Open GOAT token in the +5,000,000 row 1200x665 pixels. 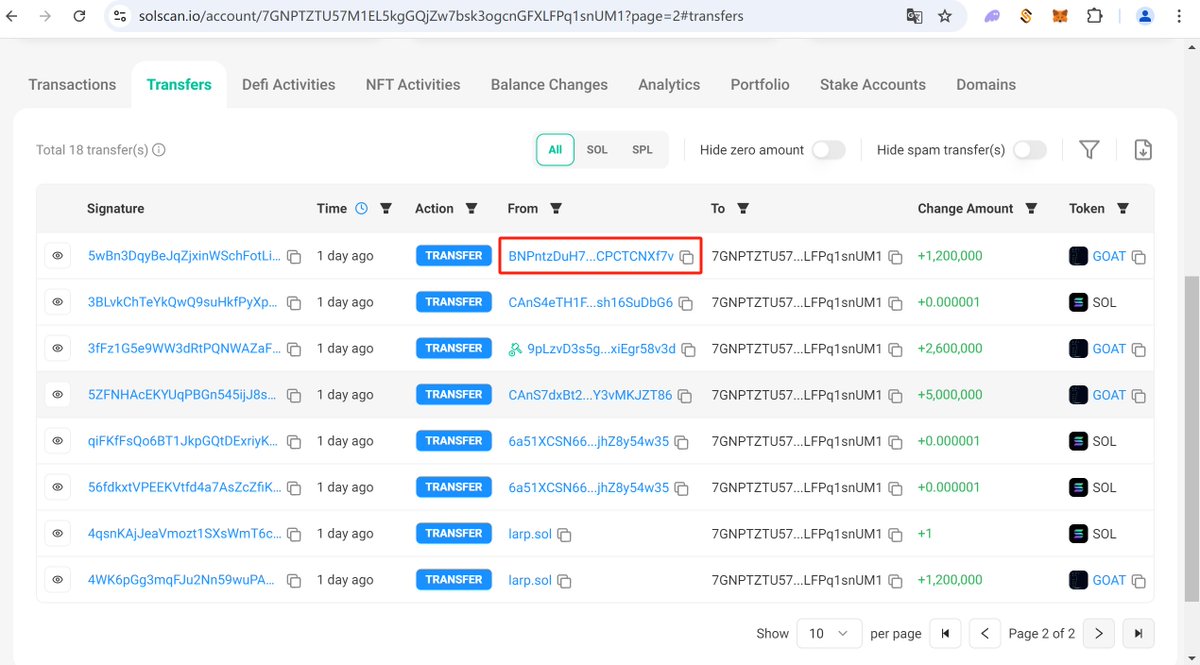(x=1109, y=395)
